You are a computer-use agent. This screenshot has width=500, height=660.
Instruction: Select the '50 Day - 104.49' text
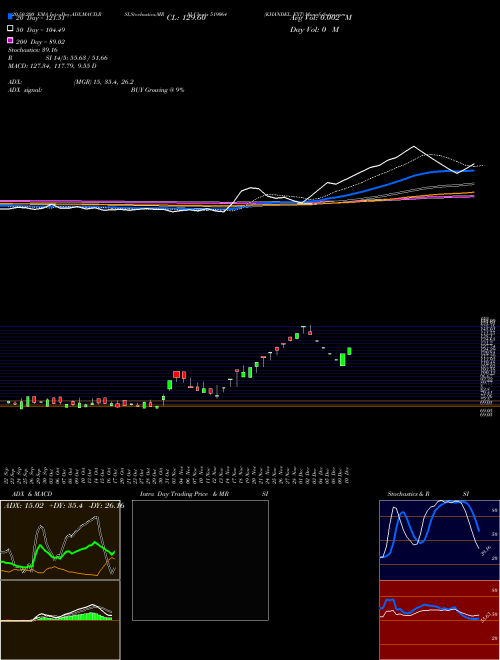point(41,30)
